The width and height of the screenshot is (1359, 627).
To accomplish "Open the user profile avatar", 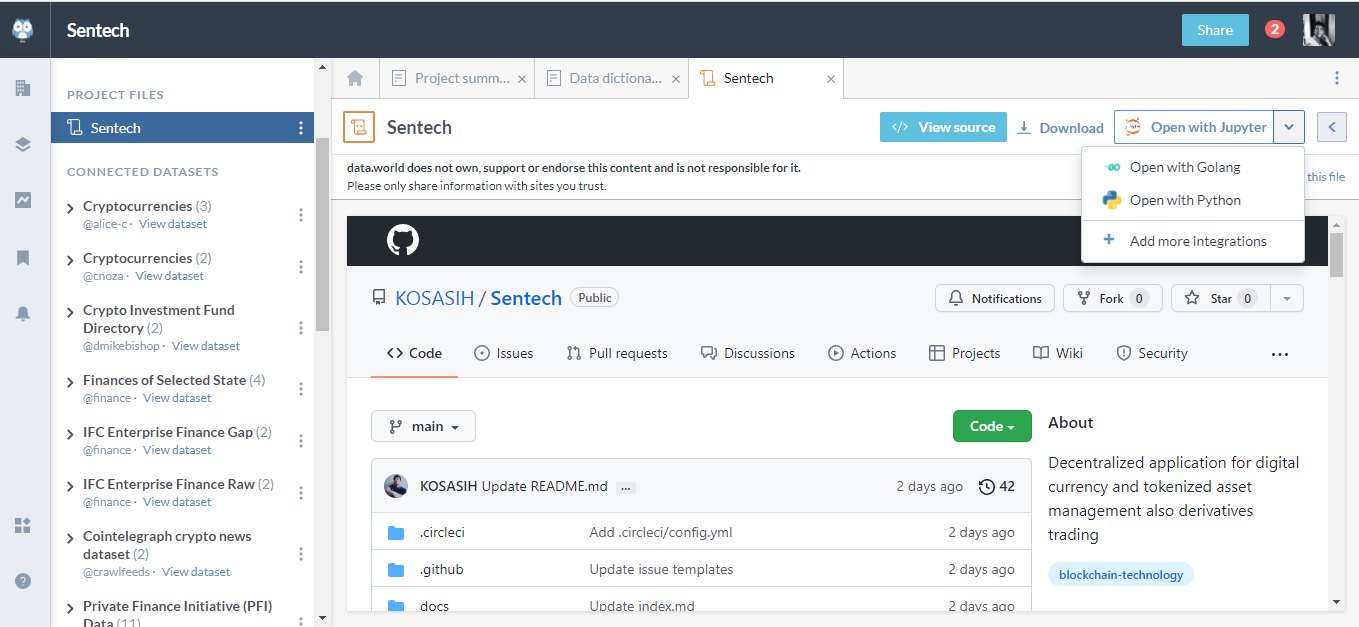I will pos(1319,30).
